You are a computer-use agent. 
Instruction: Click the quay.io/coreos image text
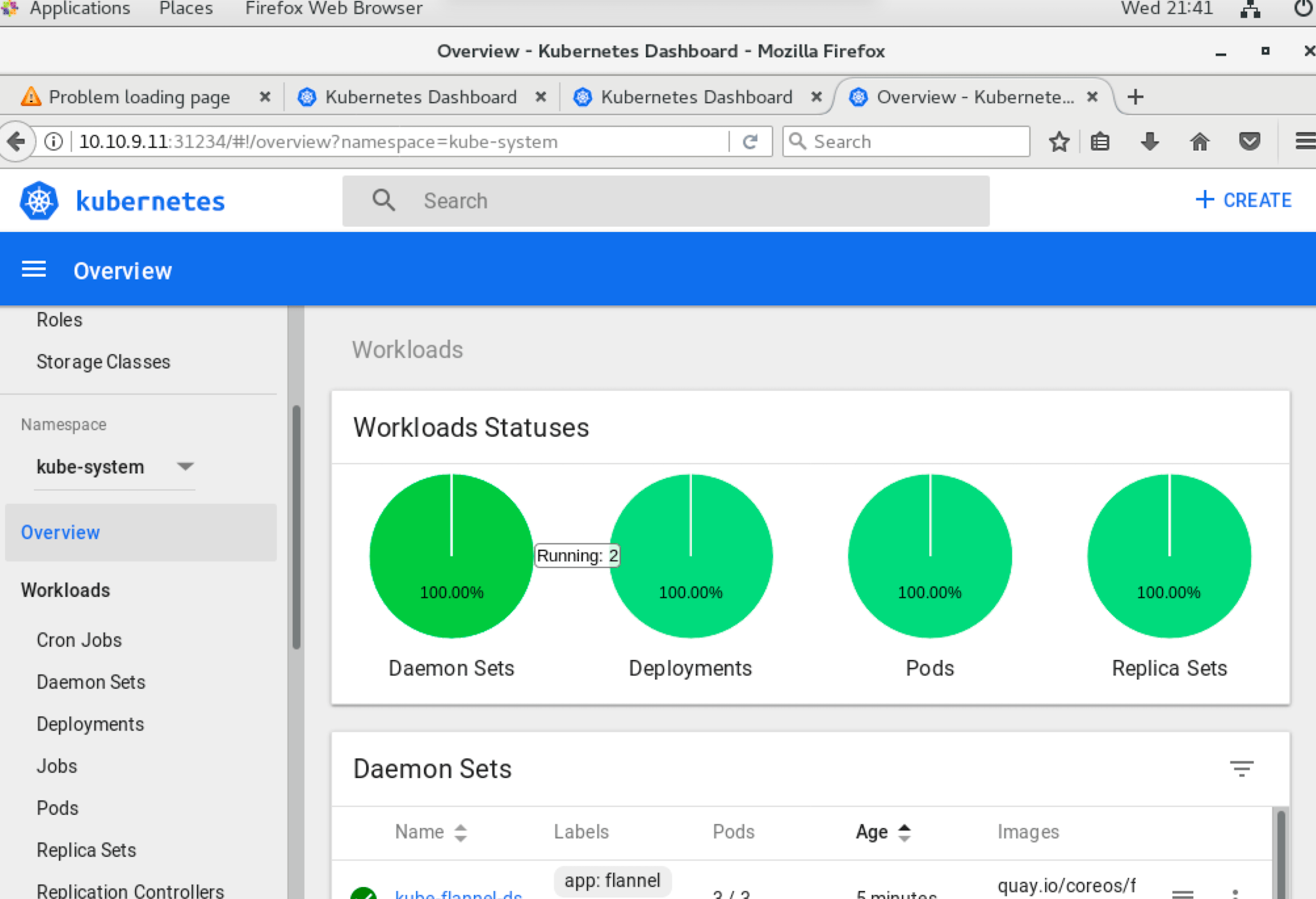[x=1067, y=885]
